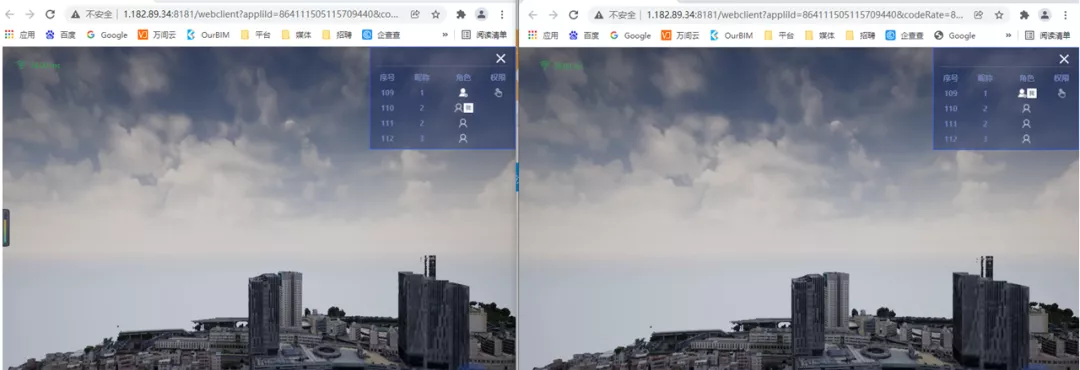Click the user role icon for row 111 in left window
This screenshot has height=370, width=1080.
pos(463,123)
